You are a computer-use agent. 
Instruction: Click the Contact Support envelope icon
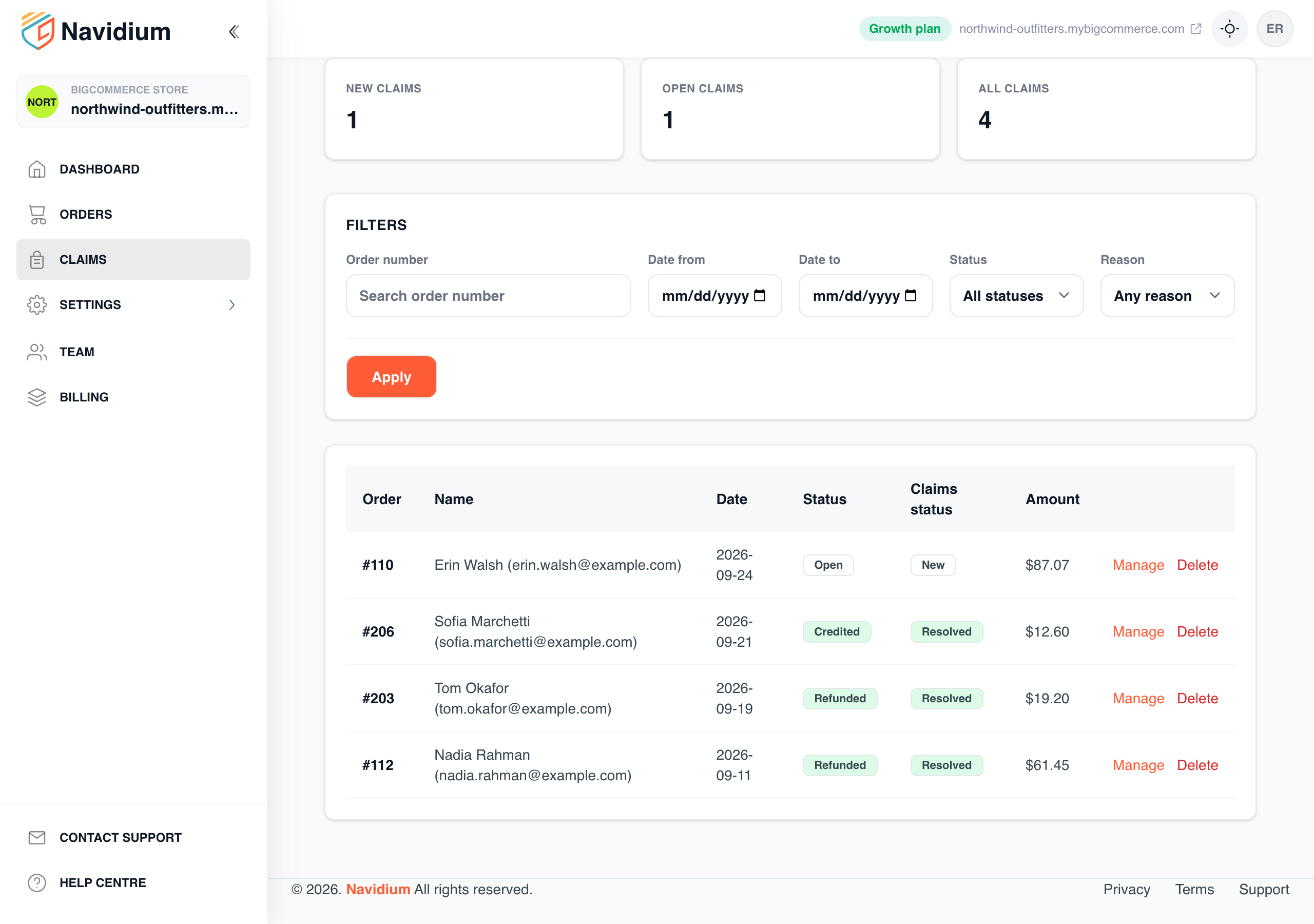coord(37,838)
